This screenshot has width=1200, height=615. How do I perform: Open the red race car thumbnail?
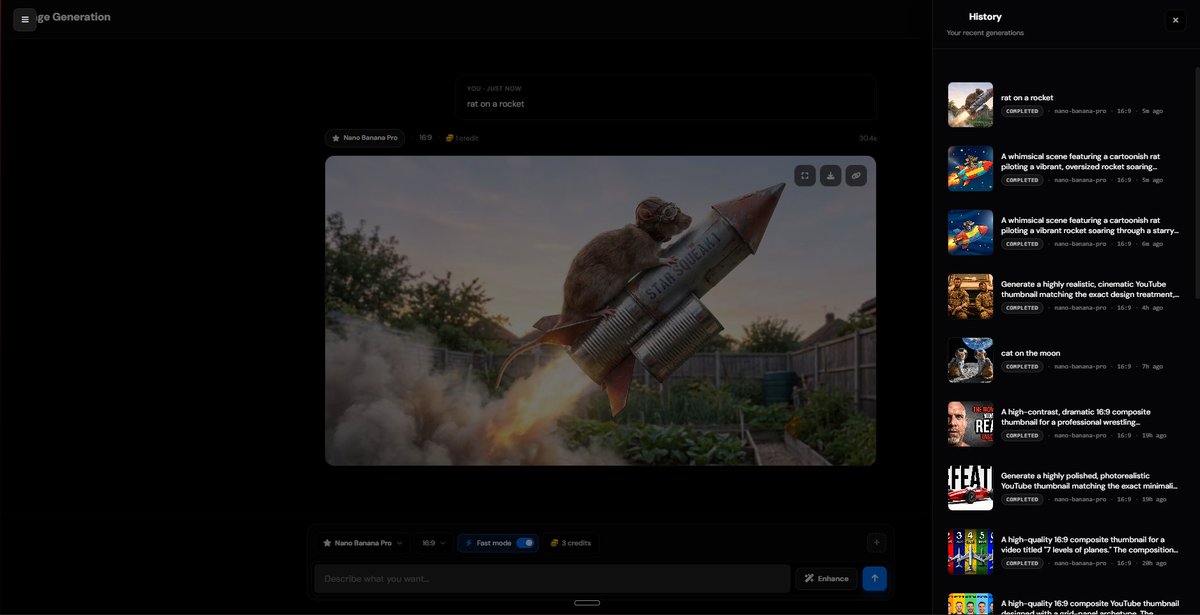(970, 488)
